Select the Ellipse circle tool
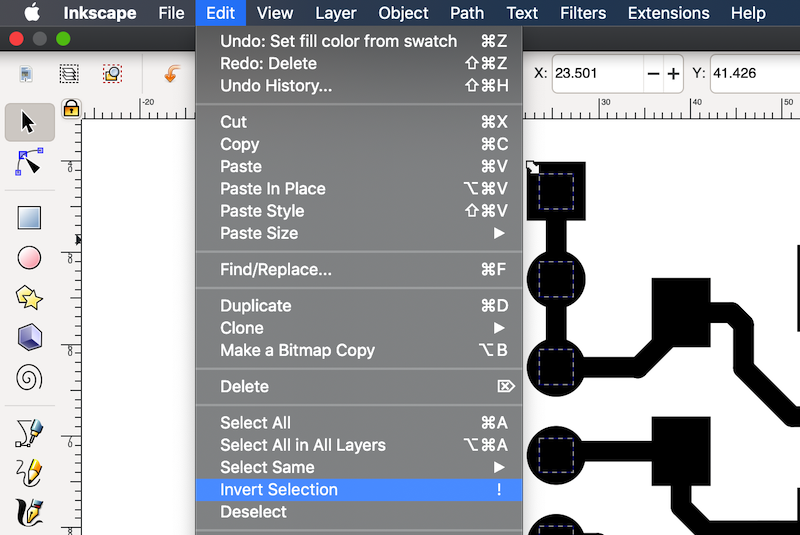This screenshot has width=800, height=535. 29,258
